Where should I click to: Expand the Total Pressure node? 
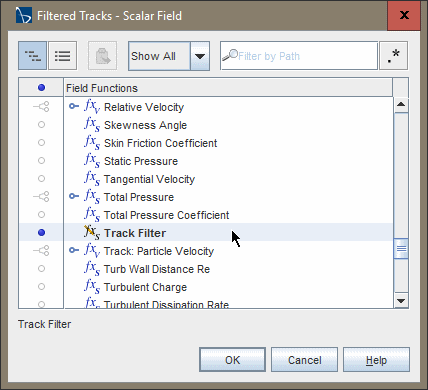pyautogui.click(x=74, y=196)
